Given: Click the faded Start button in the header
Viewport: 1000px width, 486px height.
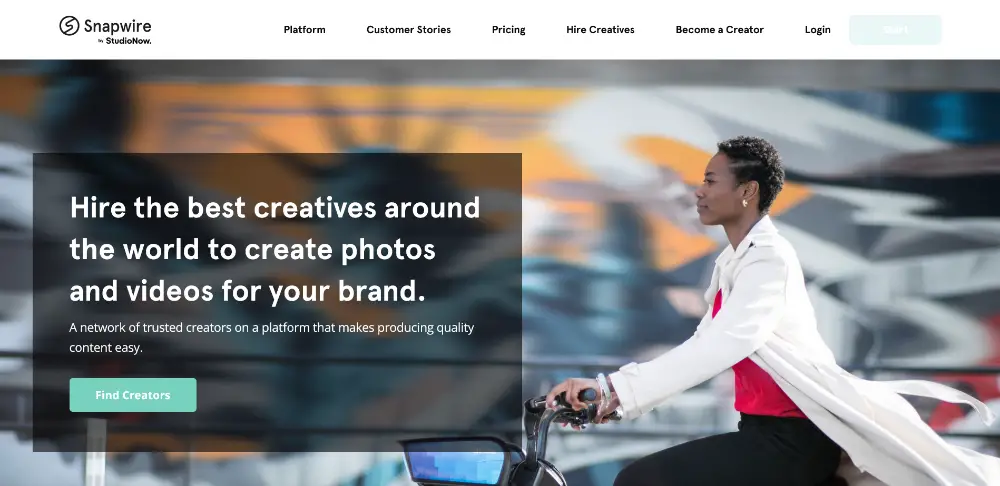Looking at the screenshot, I should coord(895,29).
